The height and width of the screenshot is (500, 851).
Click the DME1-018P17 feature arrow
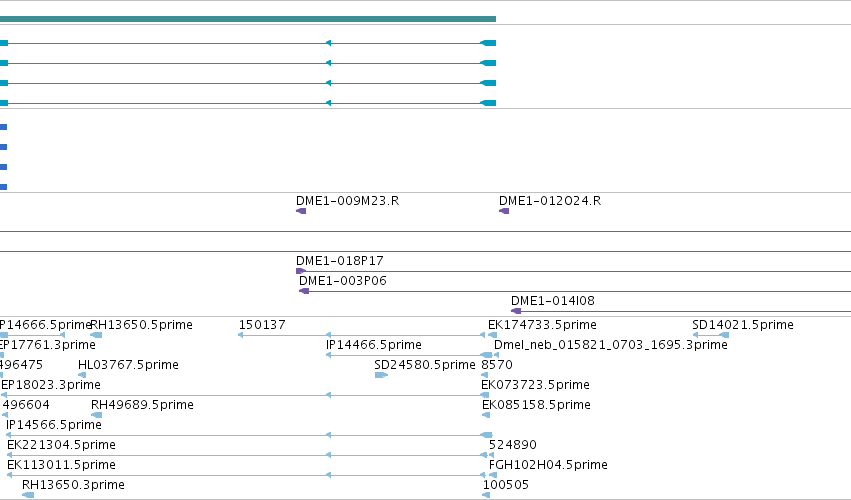coord(301,271)
